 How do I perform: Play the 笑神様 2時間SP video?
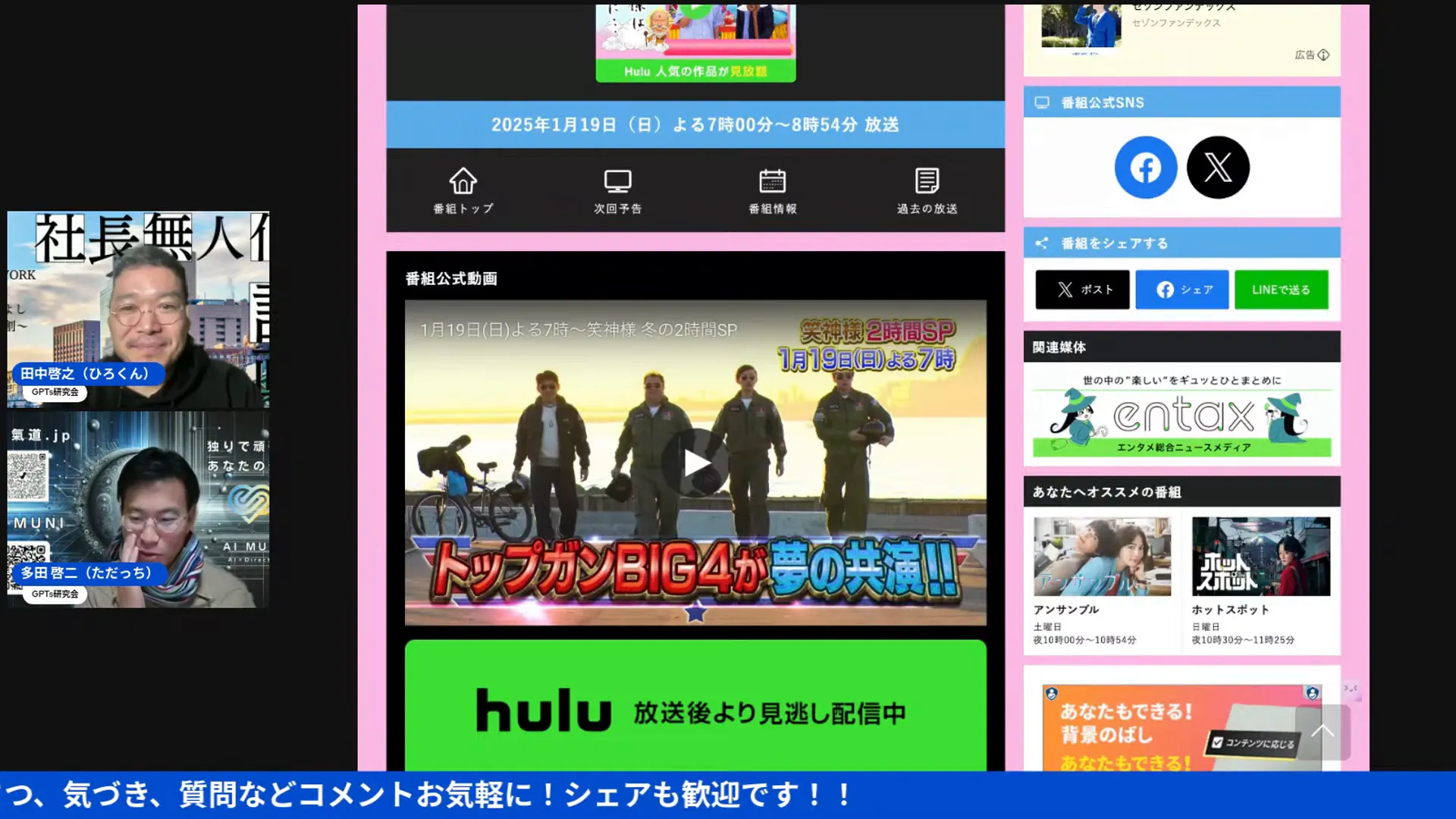point(695,463)
